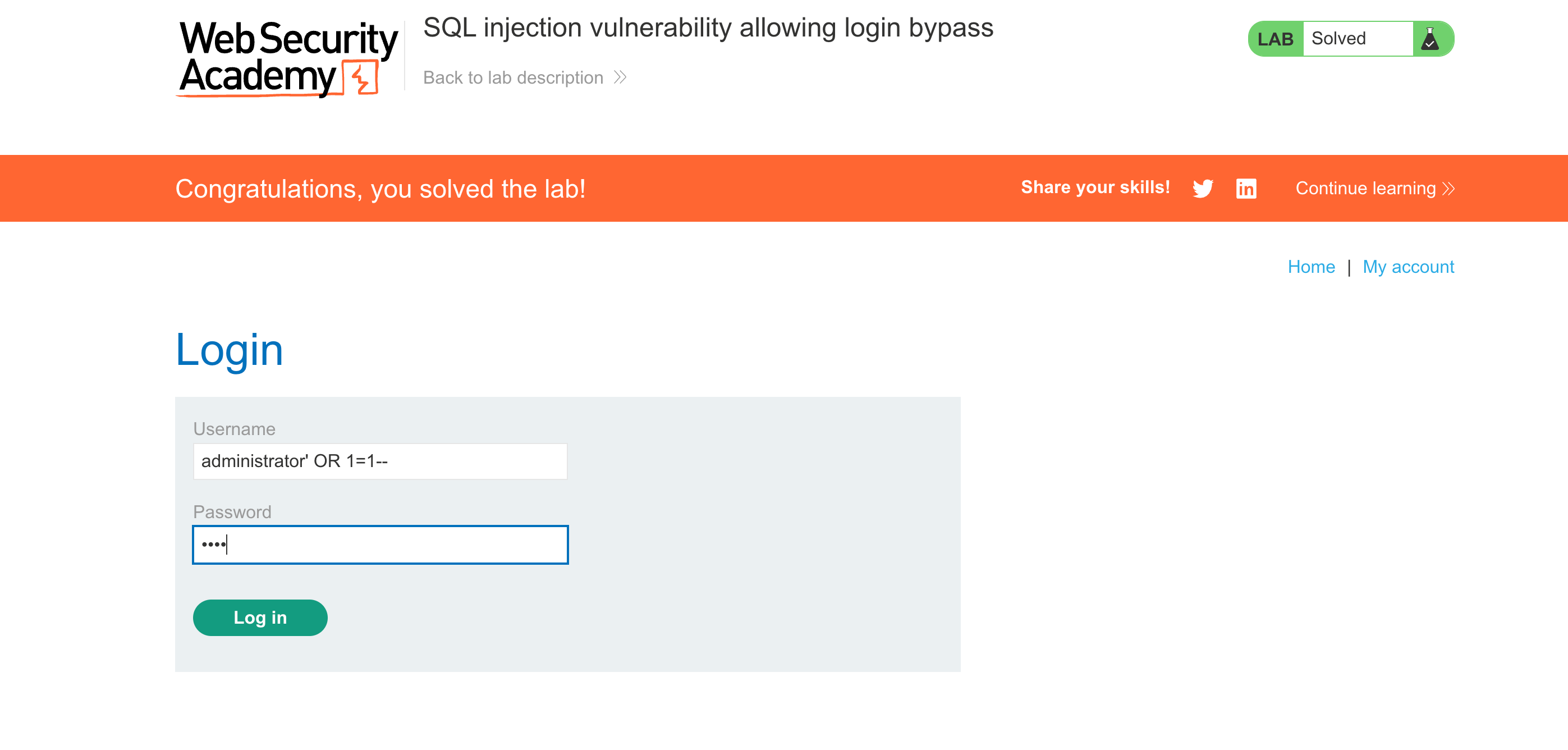Click the Congratulations solved banner message
Image resolution: width=1568 pixels, height=750 pixels.
[x=380, y=189]
